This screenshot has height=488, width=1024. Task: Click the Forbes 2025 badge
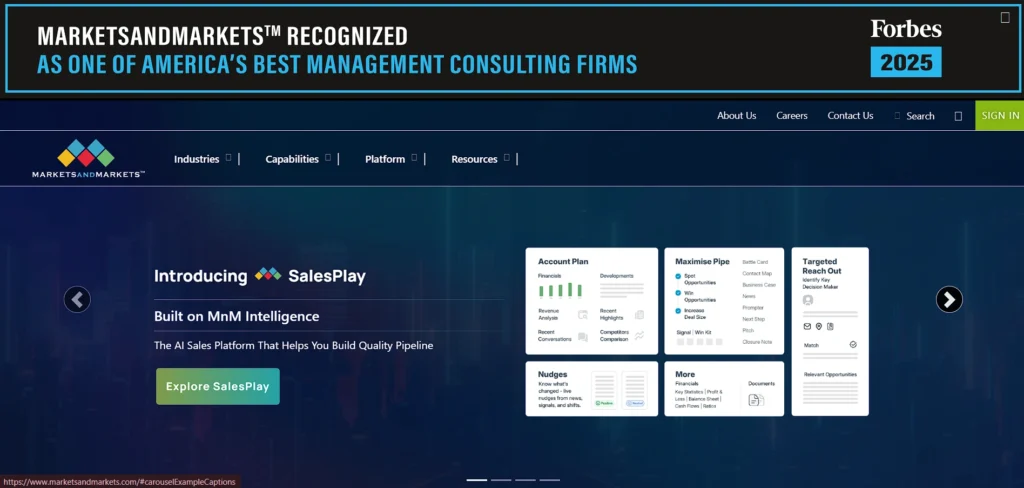906,47
